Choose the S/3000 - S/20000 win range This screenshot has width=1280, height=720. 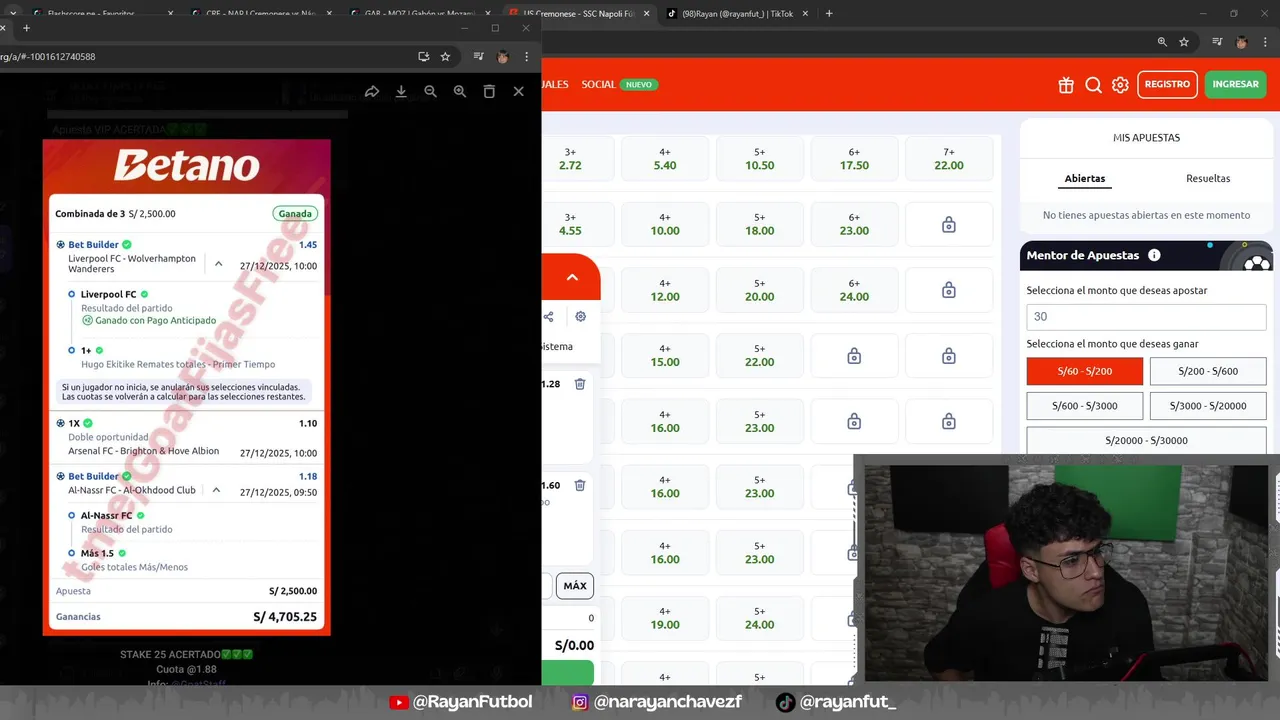(1208, 406)
